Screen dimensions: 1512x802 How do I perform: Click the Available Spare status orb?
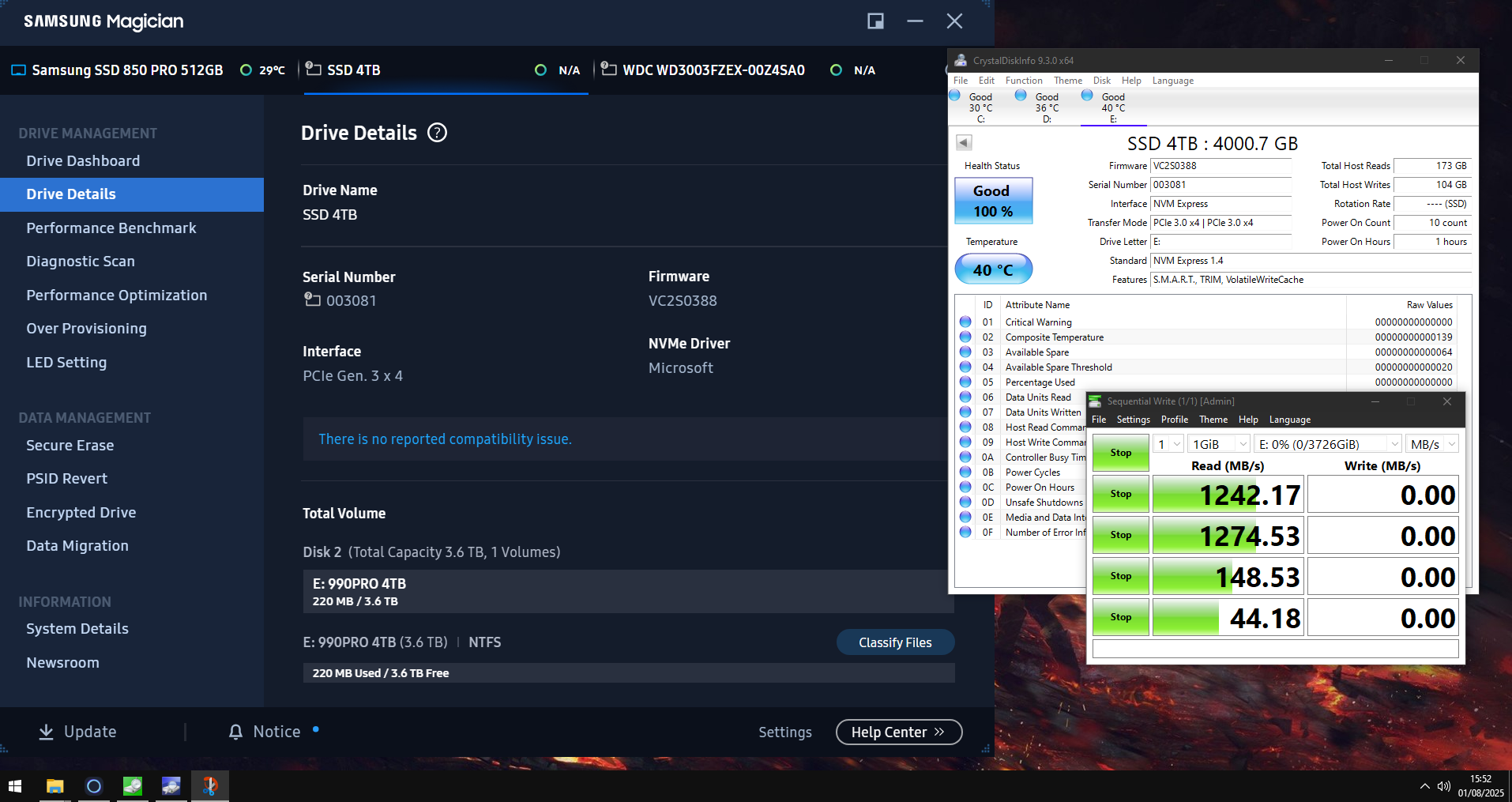tap(965, 352)
